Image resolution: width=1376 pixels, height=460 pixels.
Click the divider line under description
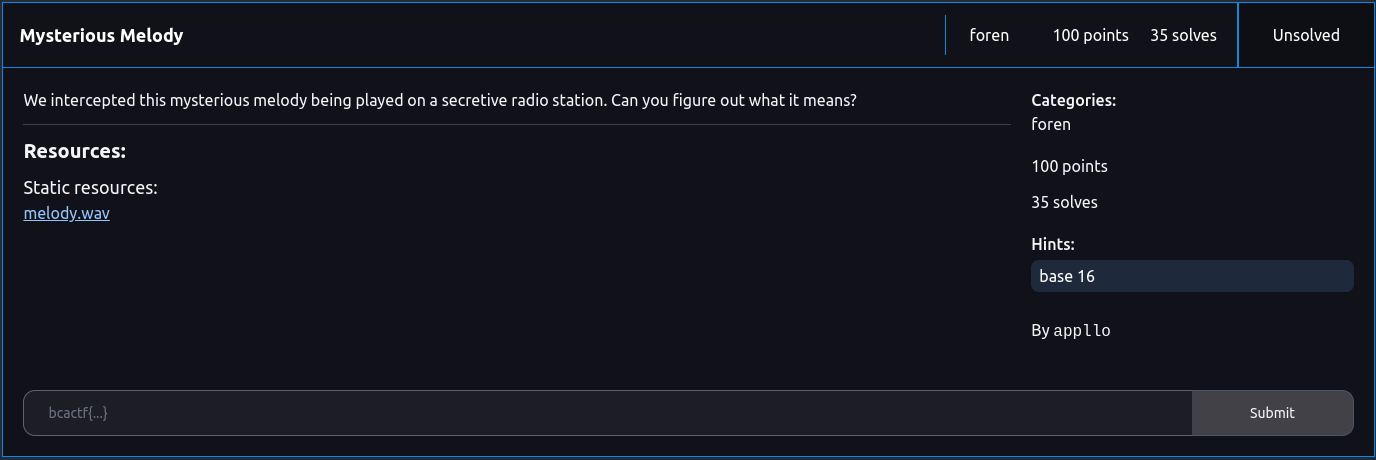click(517, 125)
